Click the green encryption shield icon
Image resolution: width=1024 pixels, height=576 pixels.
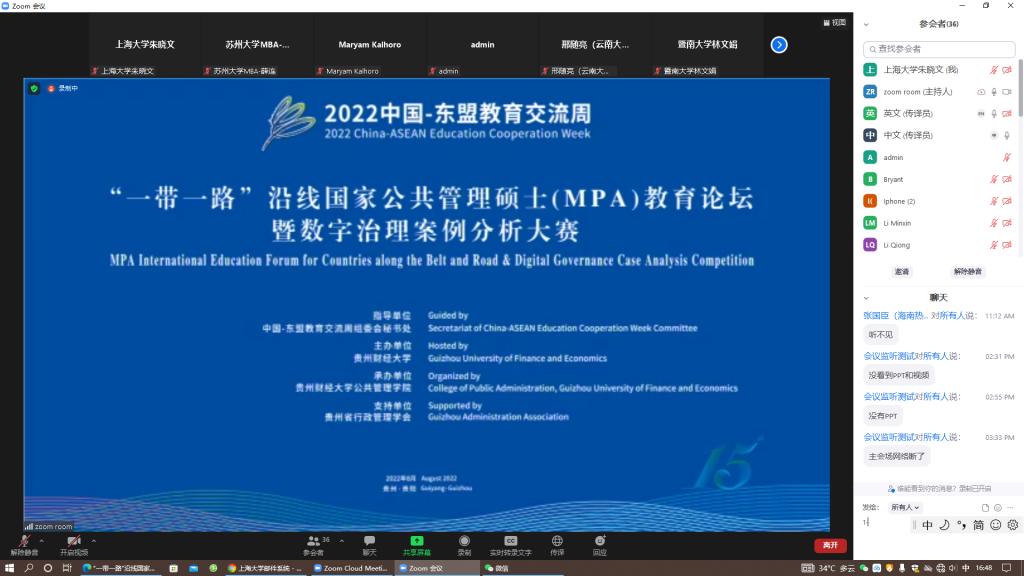pos(35,88)
